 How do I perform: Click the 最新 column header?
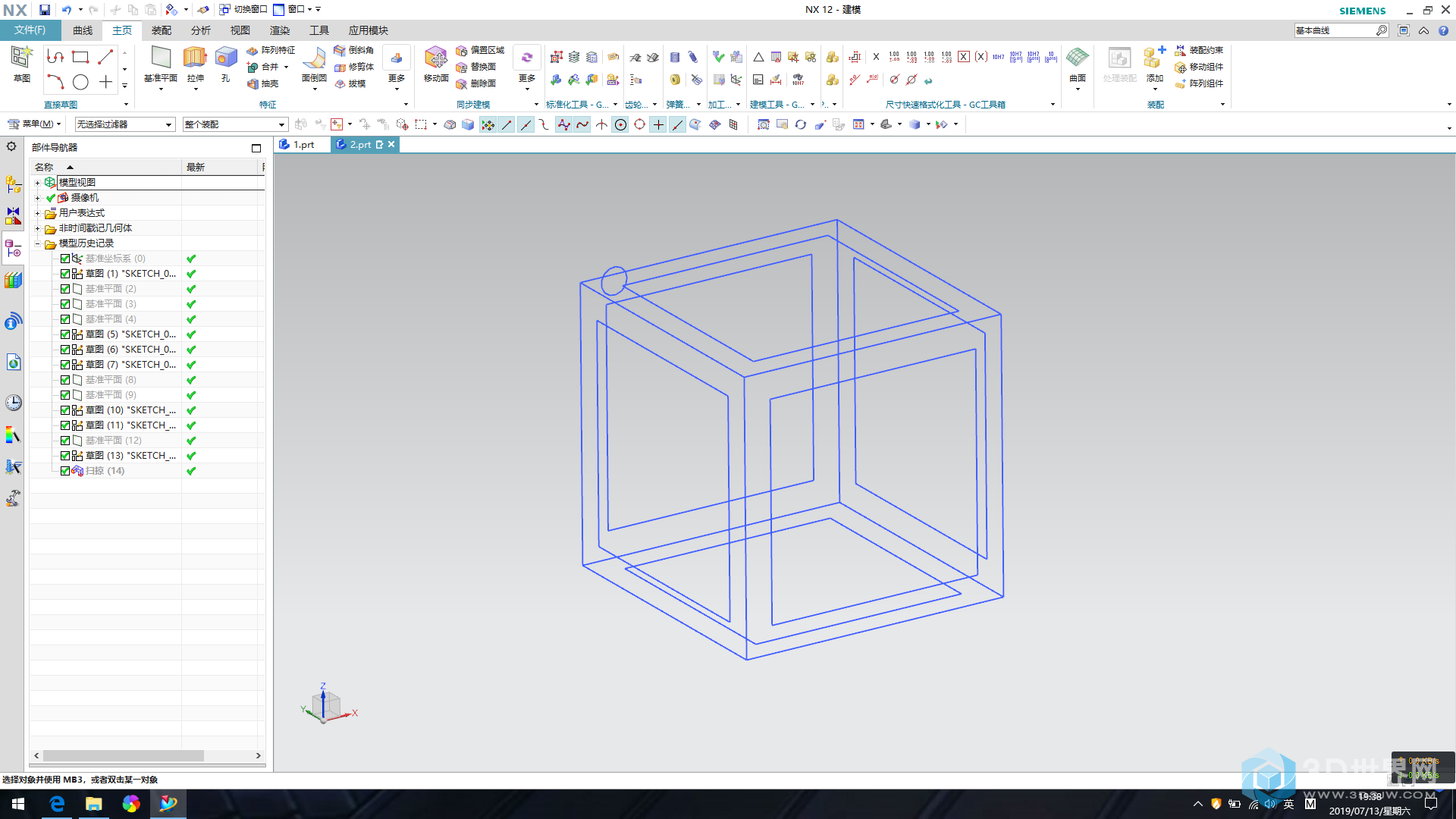click(221, 167)
